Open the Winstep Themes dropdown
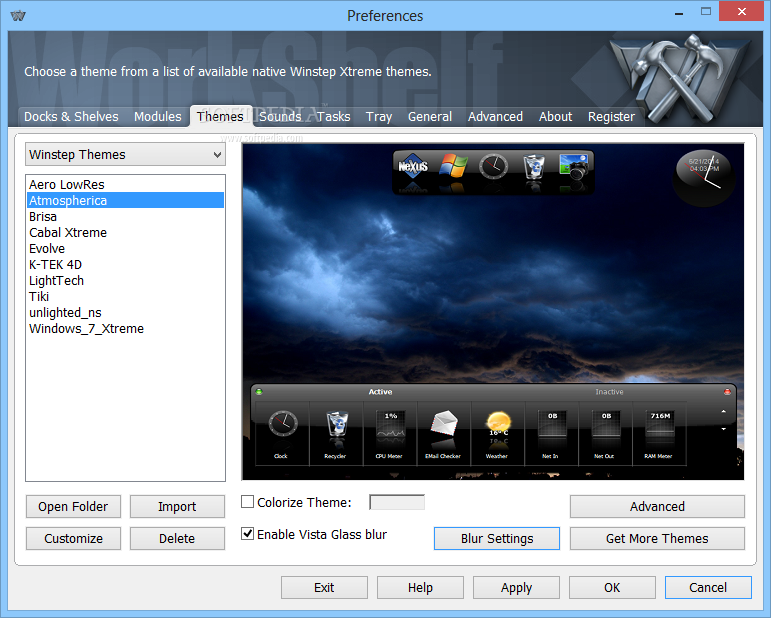 (125, 154)
